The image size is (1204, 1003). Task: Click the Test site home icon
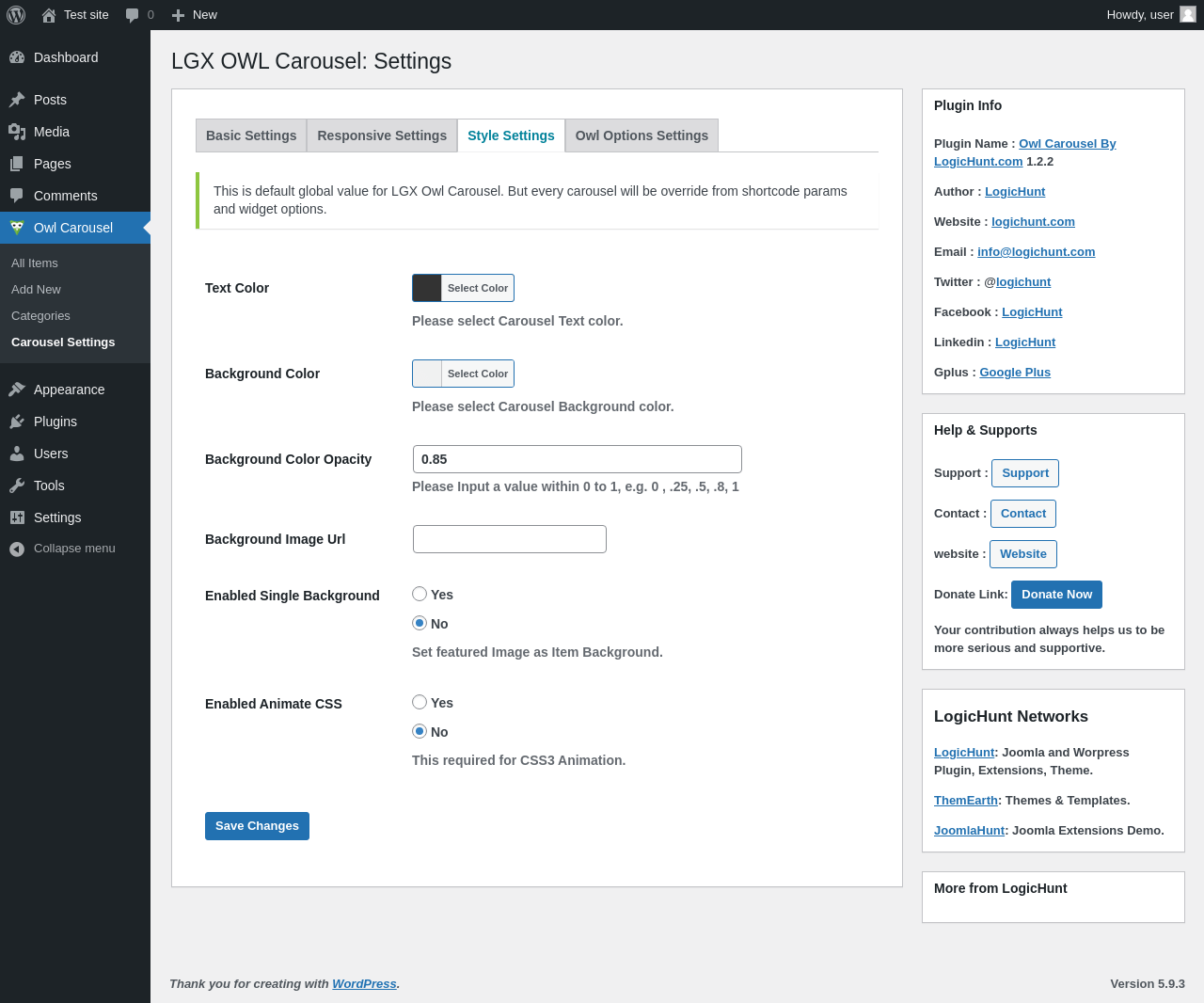coord(49,15)
